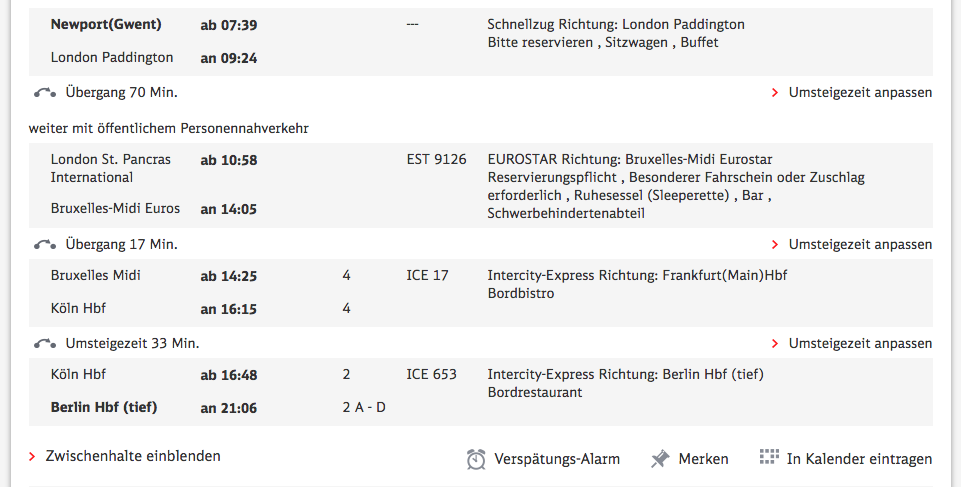Click the pushpin Merken icon

[660, 459]
